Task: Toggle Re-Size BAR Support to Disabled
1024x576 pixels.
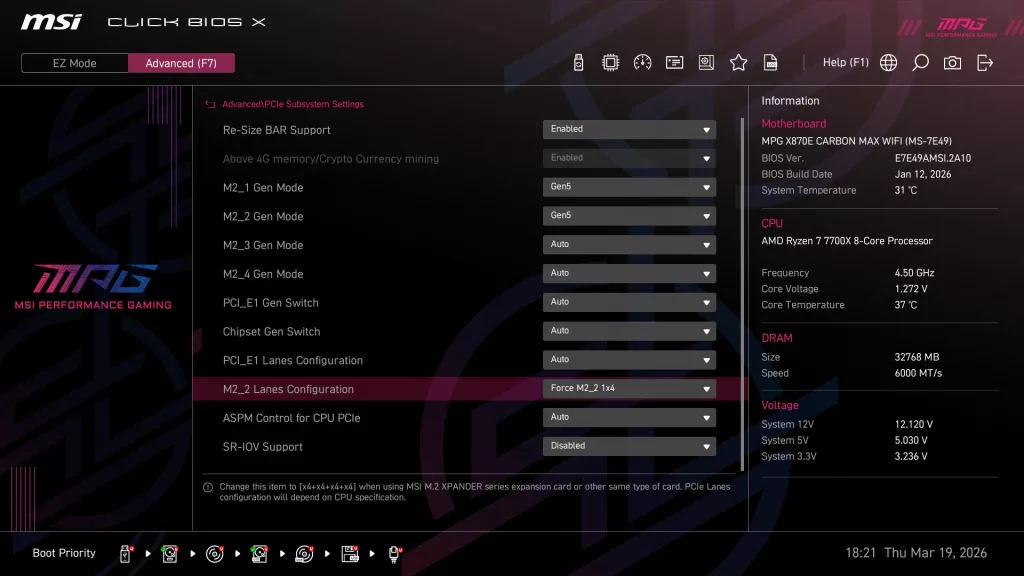Action: click(x=629, y=129)
